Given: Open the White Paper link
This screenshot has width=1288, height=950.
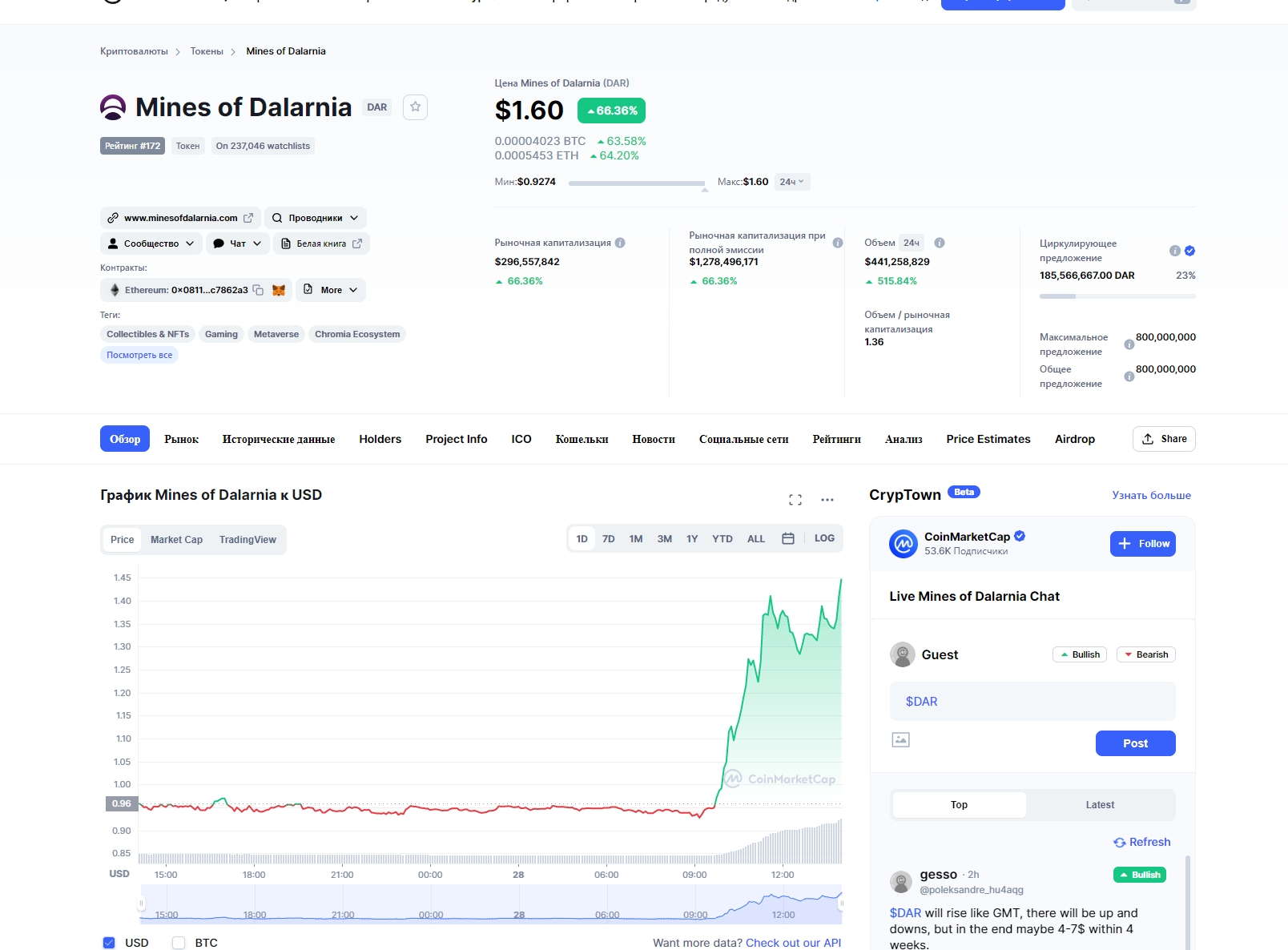Looking at the screenshot, I should coord(321,244).
